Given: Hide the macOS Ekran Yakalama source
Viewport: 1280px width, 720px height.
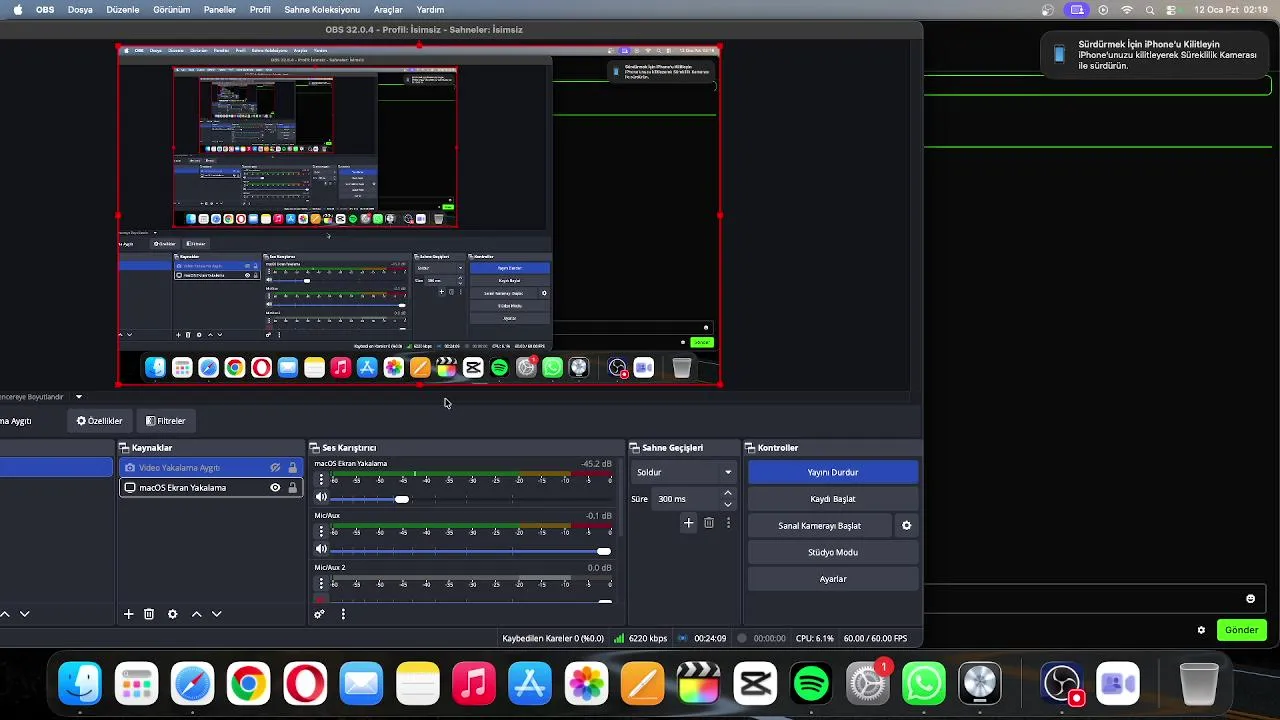Looking at the screenshot, I should tap(275, 488).
